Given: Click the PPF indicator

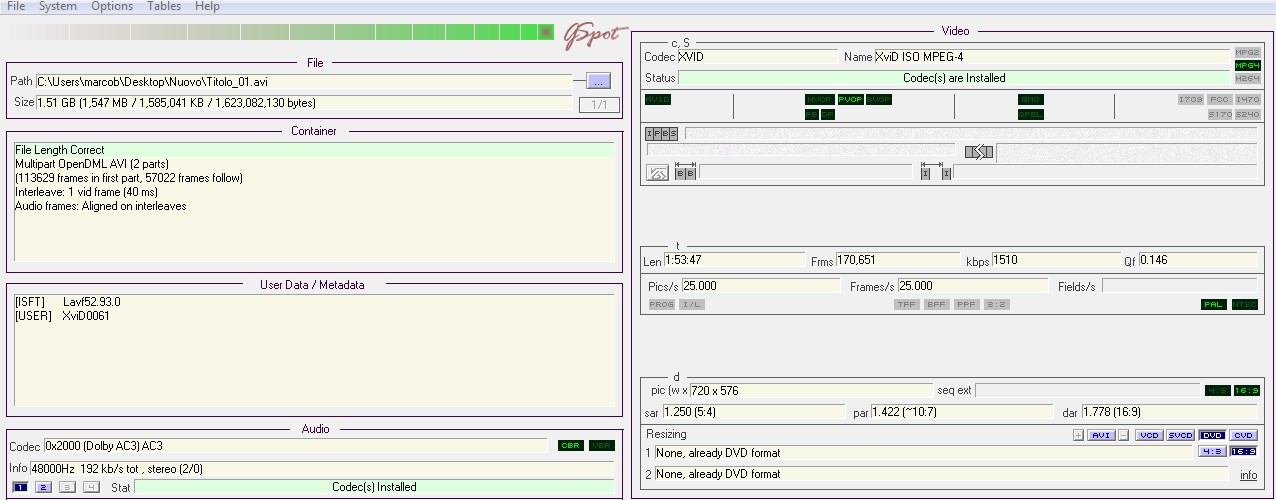Looking at the screenshot, I should [966, 305].
